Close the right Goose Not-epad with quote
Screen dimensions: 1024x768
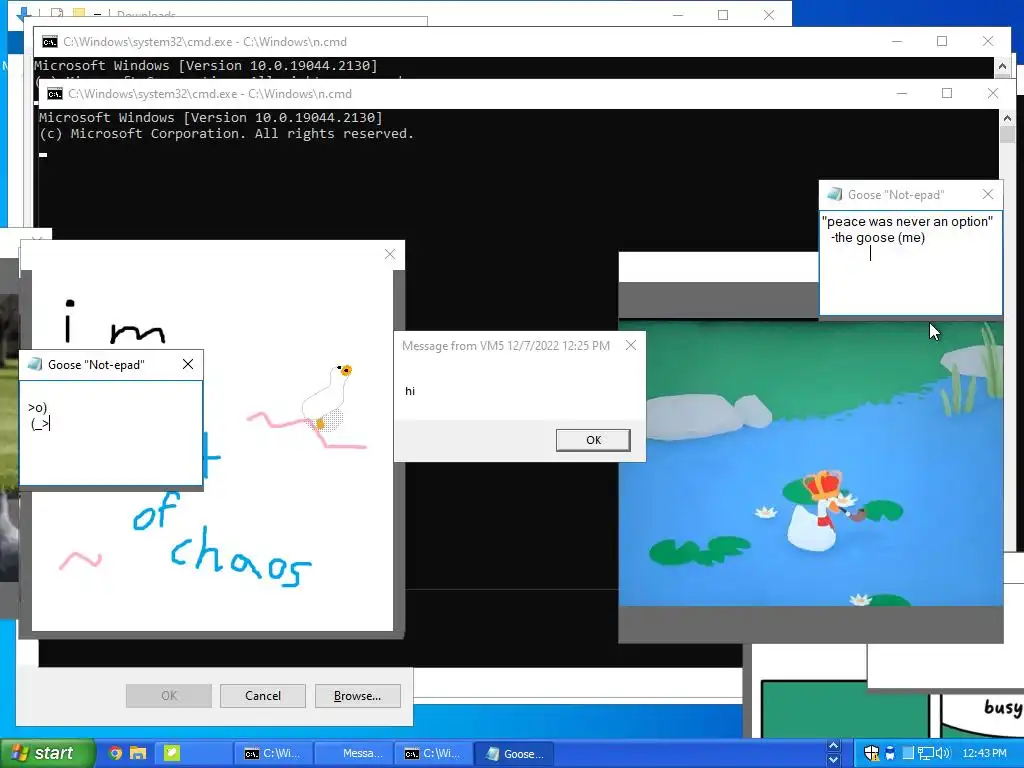987,194
